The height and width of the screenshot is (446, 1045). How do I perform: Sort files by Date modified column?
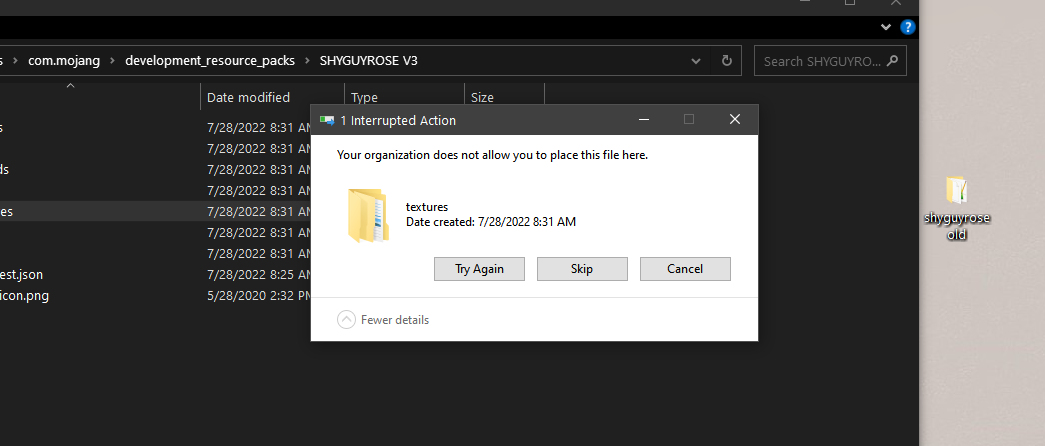point(249,97)
